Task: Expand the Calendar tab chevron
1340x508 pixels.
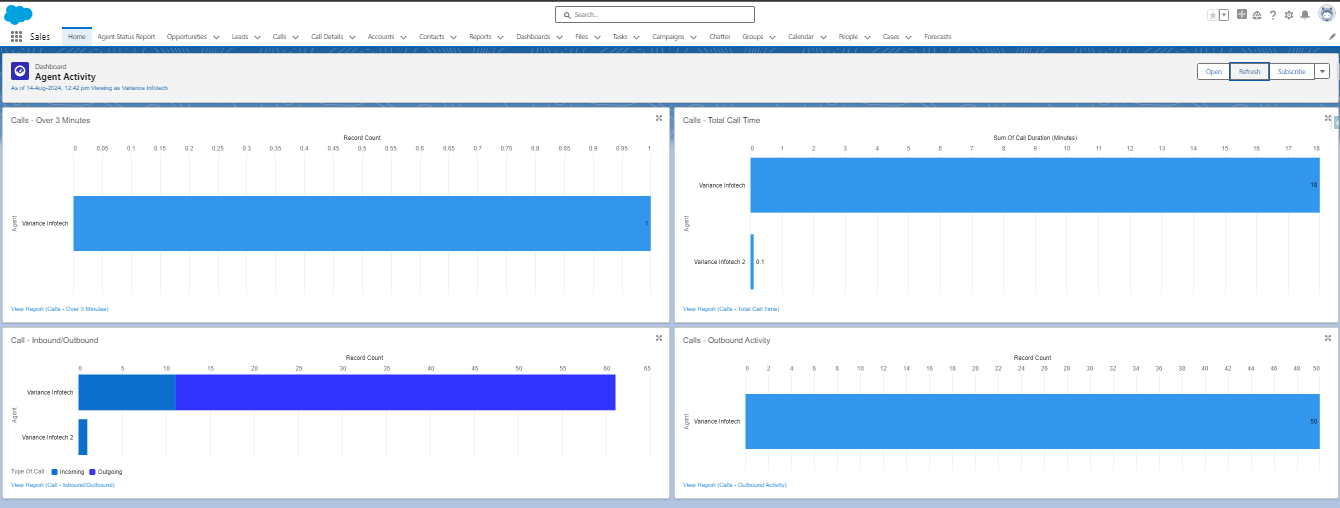Action: click(x=823, y=37)
